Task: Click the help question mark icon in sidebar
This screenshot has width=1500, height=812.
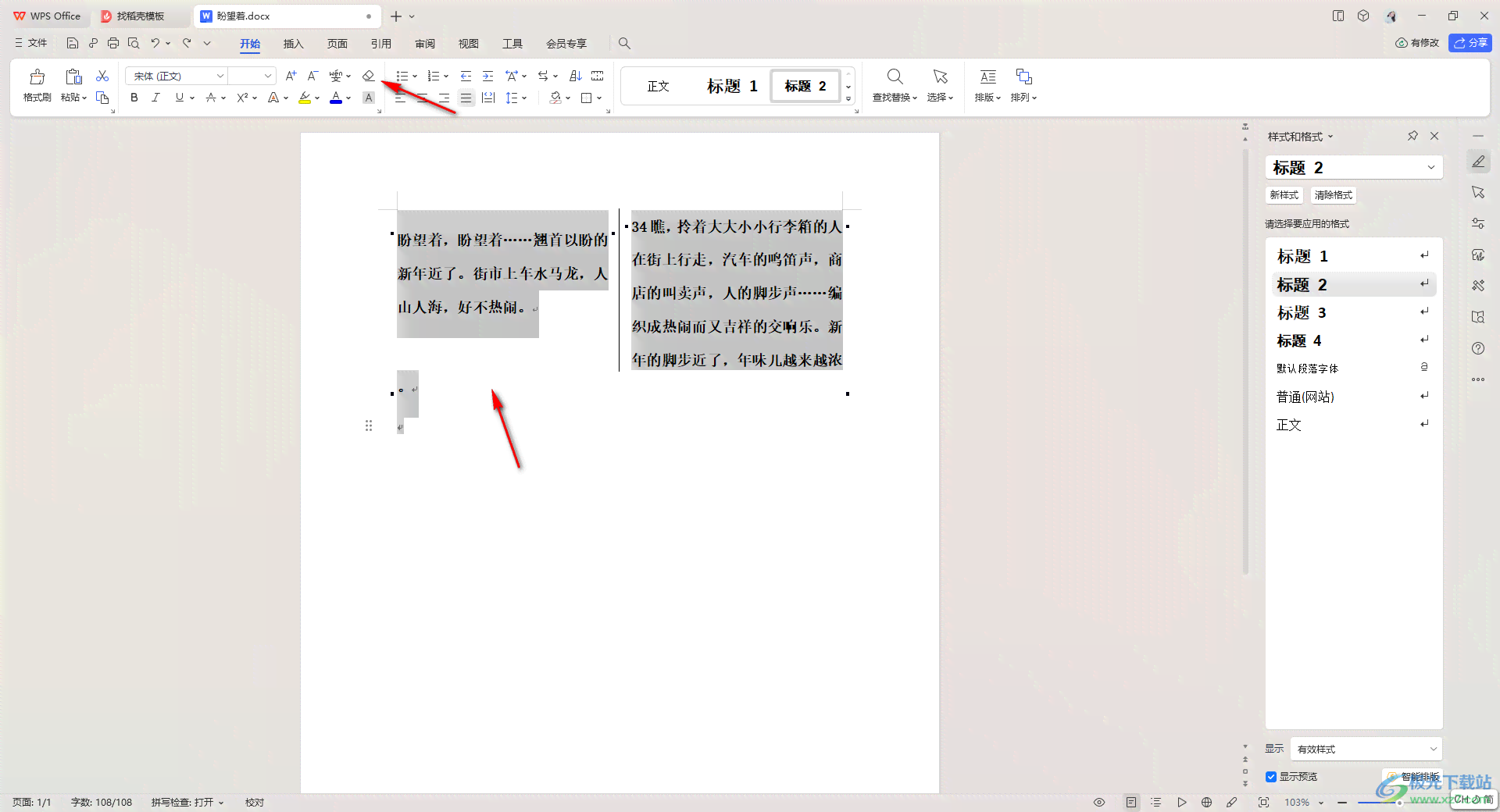Action: tap(1478, 348)
